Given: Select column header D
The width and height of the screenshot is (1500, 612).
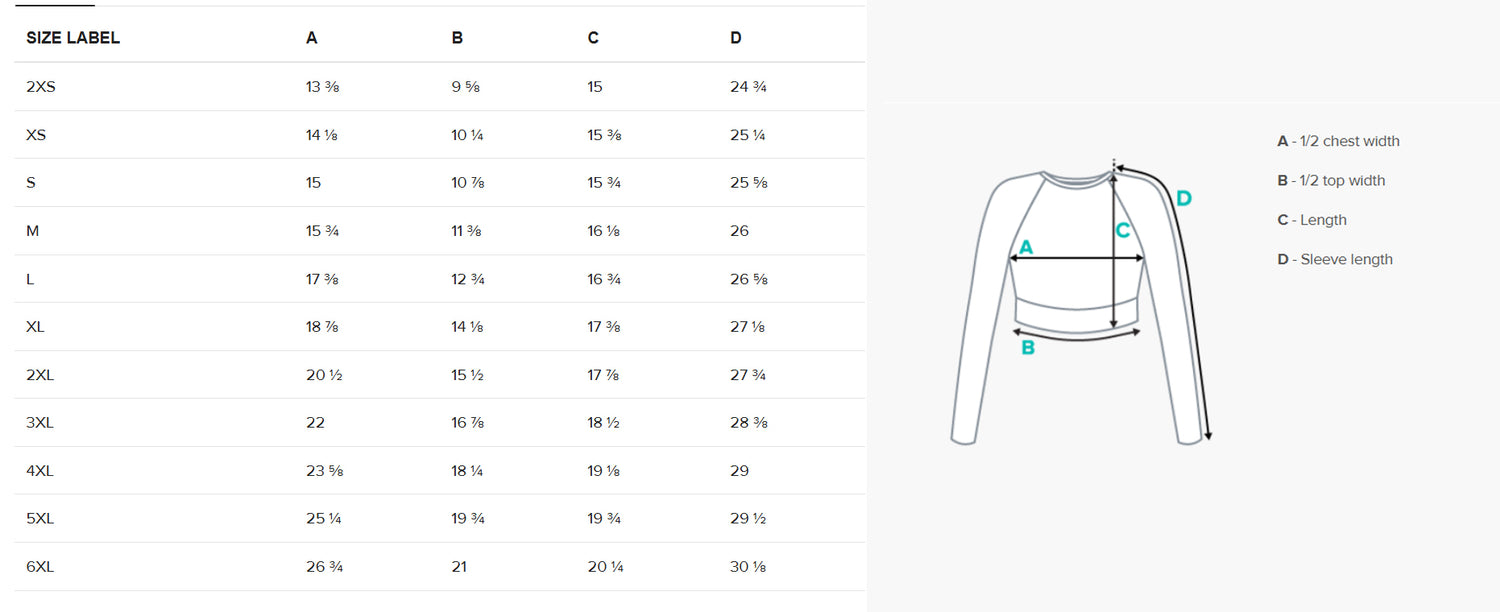Looking at the screenshot, I should (736, 38).
